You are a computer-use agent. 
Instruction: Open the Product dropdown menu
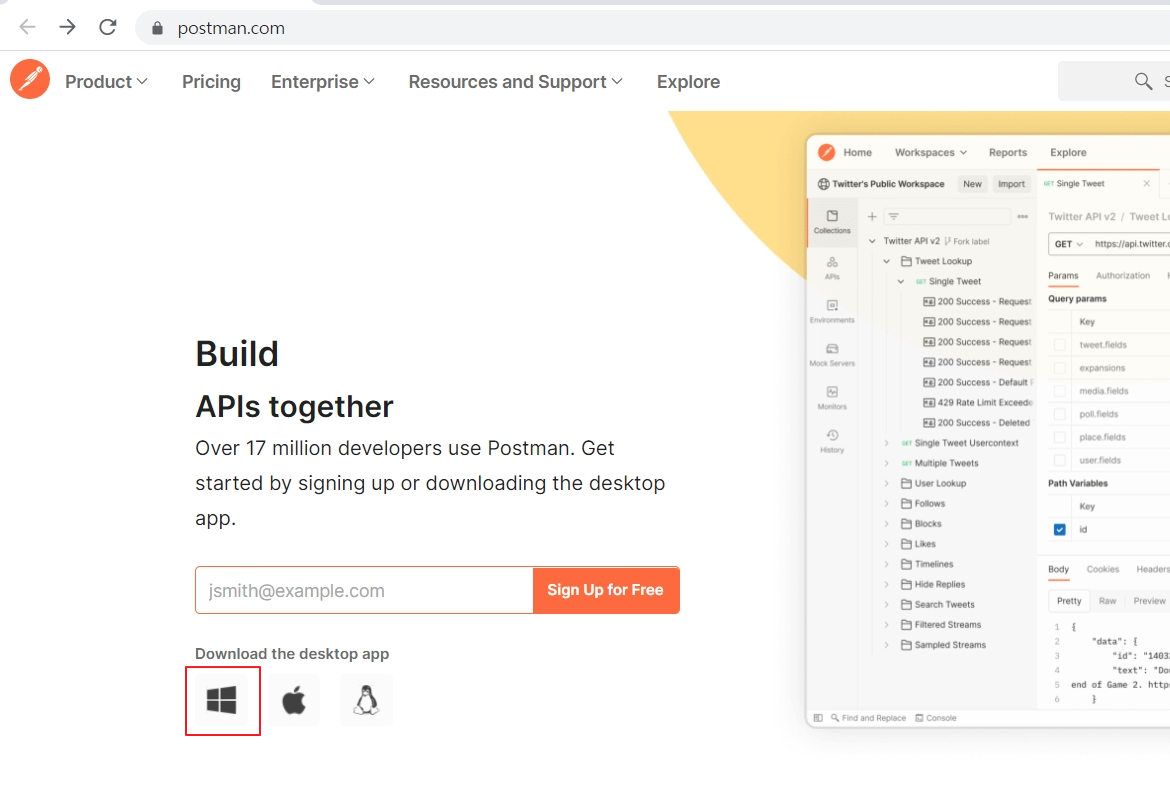coord(106,81)
